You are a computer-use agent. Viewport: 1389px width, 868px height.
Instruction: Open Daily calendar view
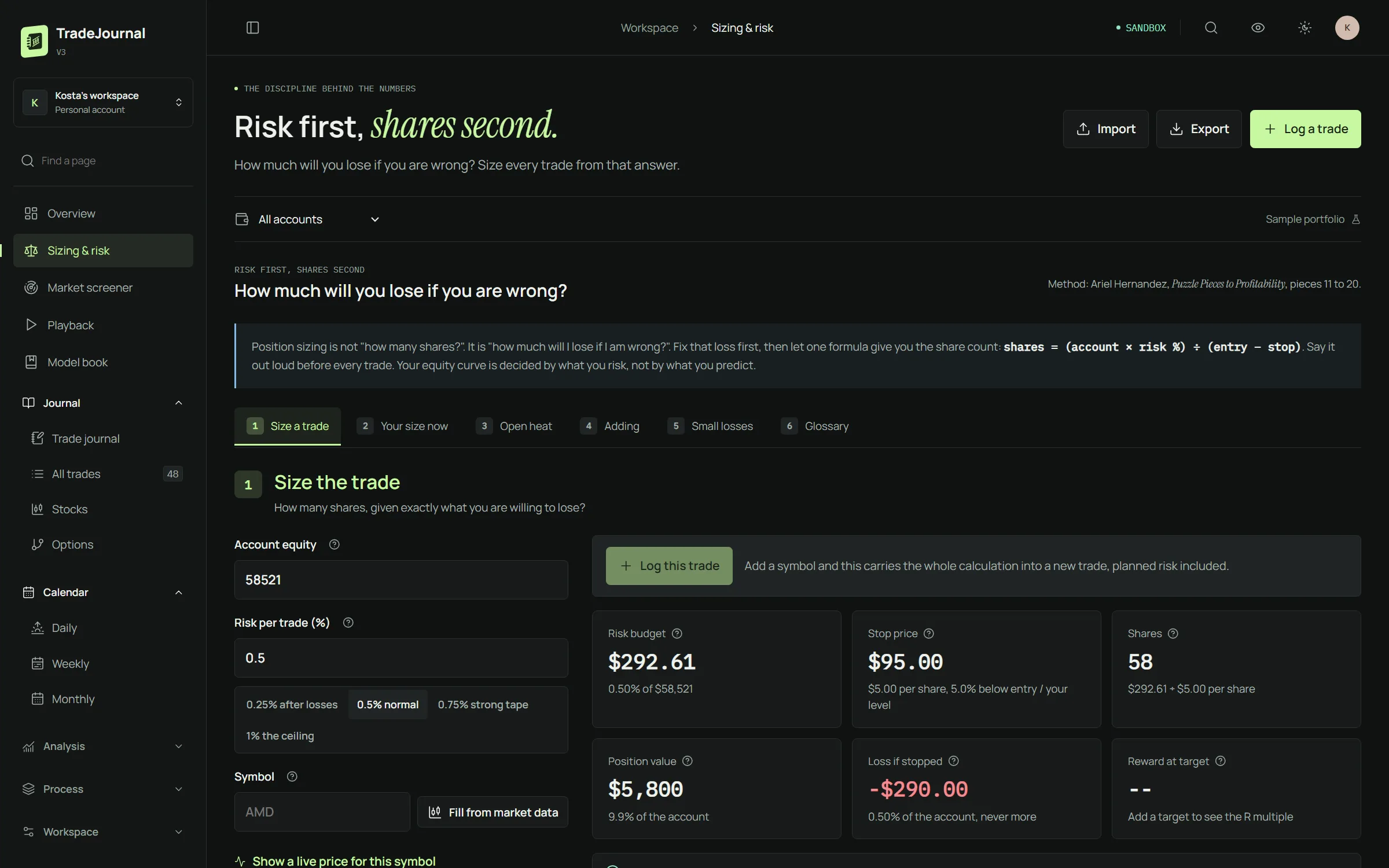107,628
